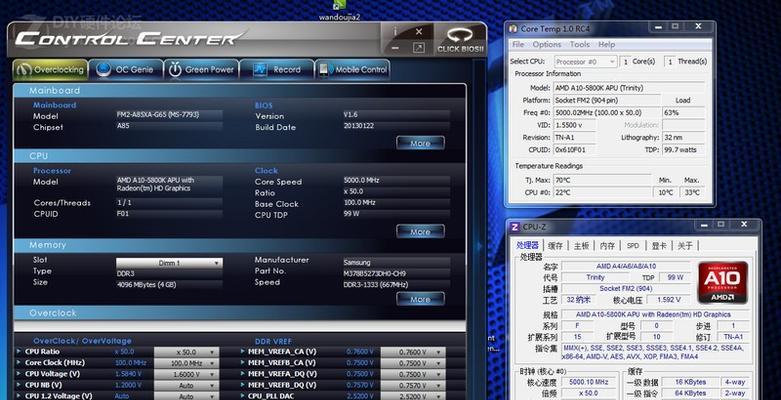Open the Green Power tab

[x=202, y=70]
